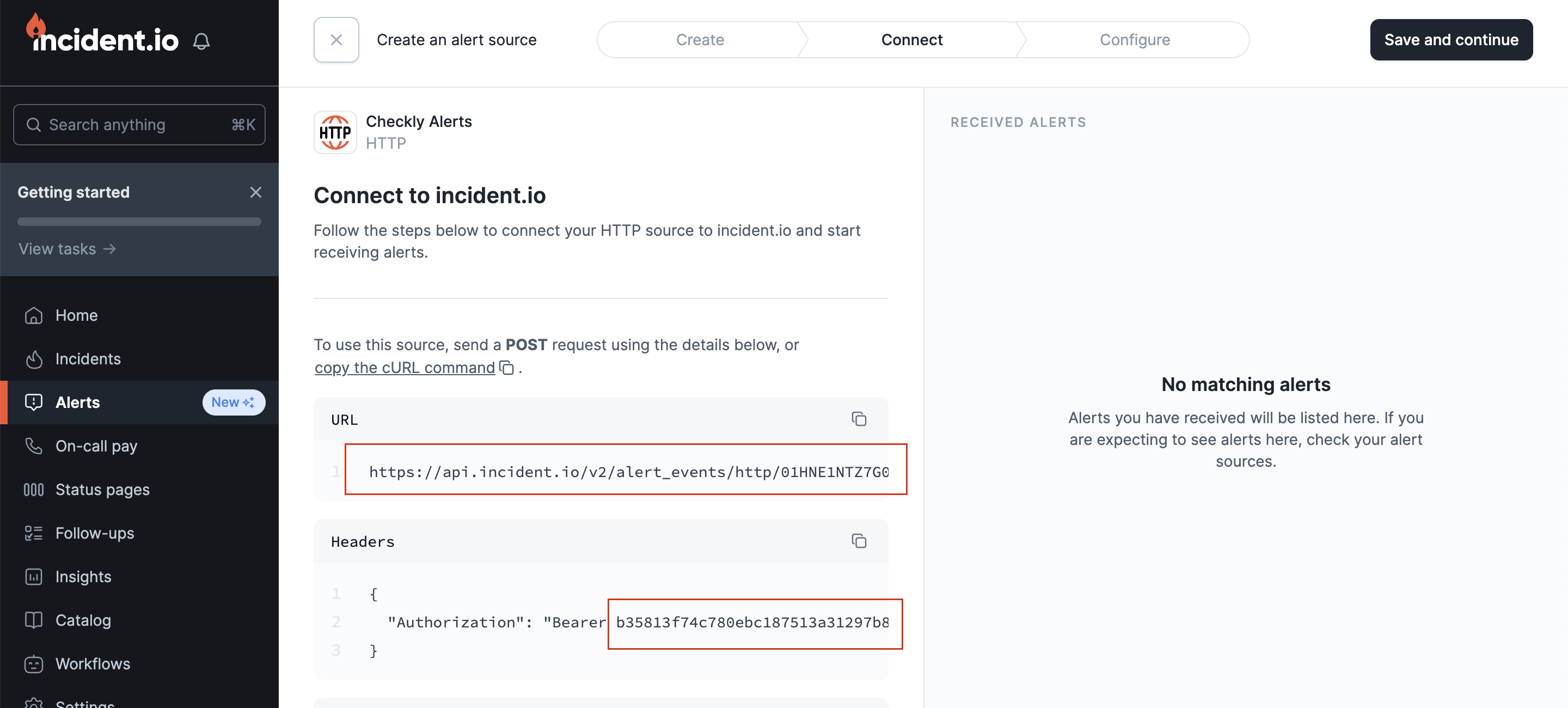Click the URL section label

click(x=345, y=420)
